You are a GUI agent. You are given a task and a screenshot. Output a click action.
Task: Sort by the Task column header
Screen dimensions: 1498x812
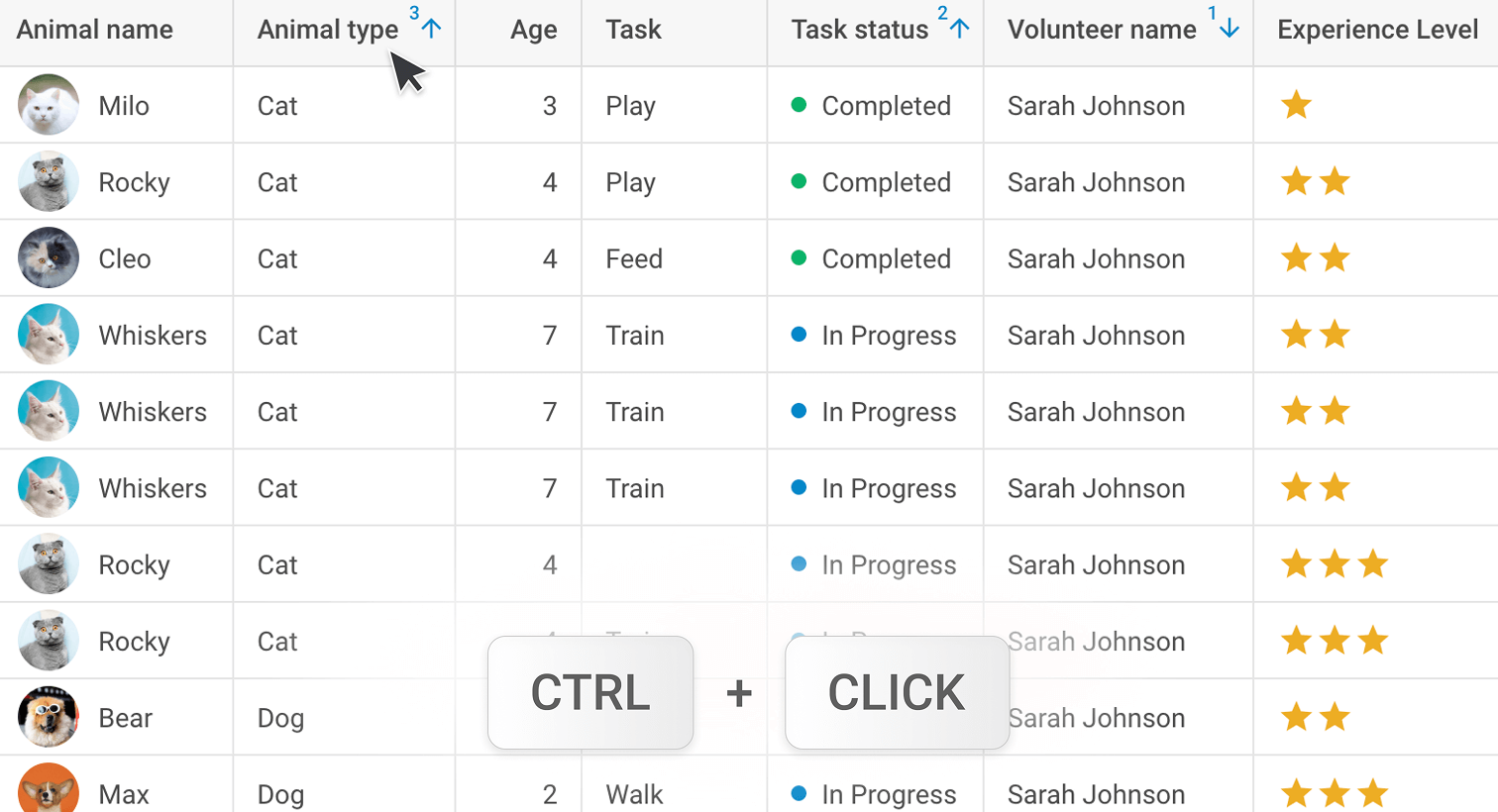pyautogui.click(x=633, y=30)
